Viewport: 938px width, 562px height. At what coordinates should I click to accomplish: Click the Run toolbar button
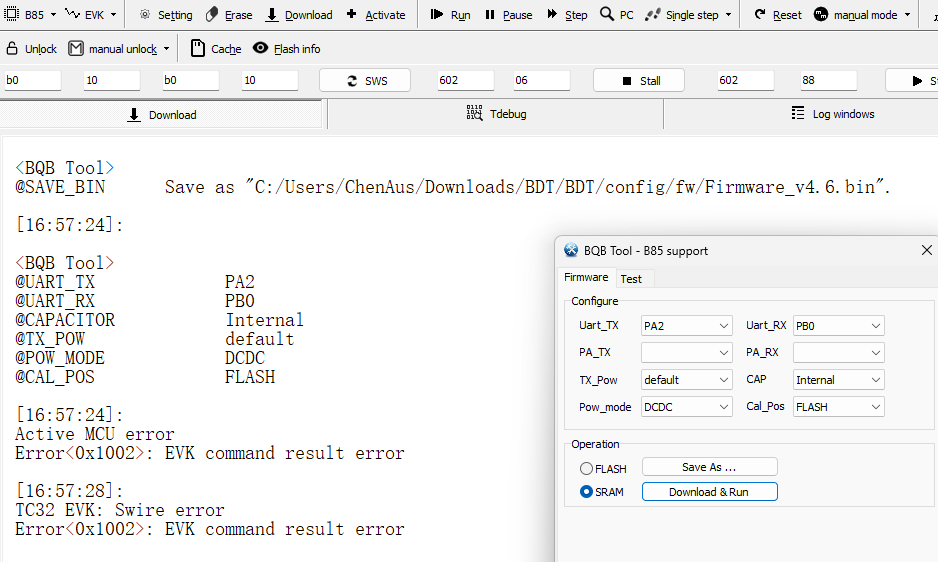450,14
